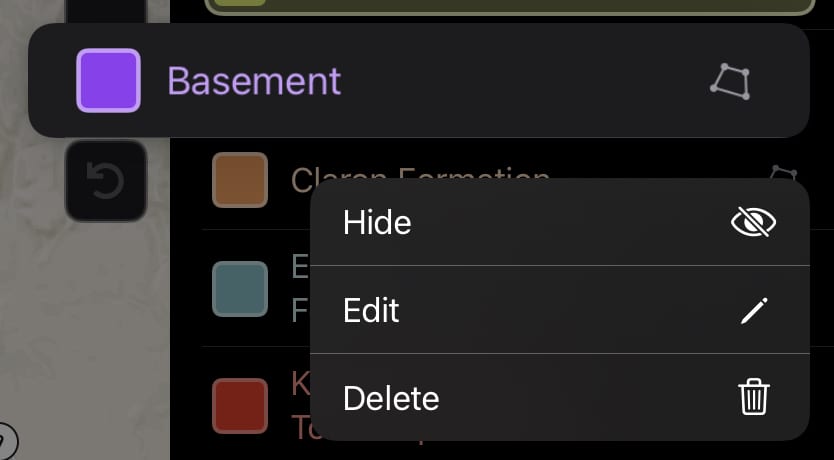Click the polygon shape icon on Basement row
This screenshot has width=834, height=460.
(730, 81)
